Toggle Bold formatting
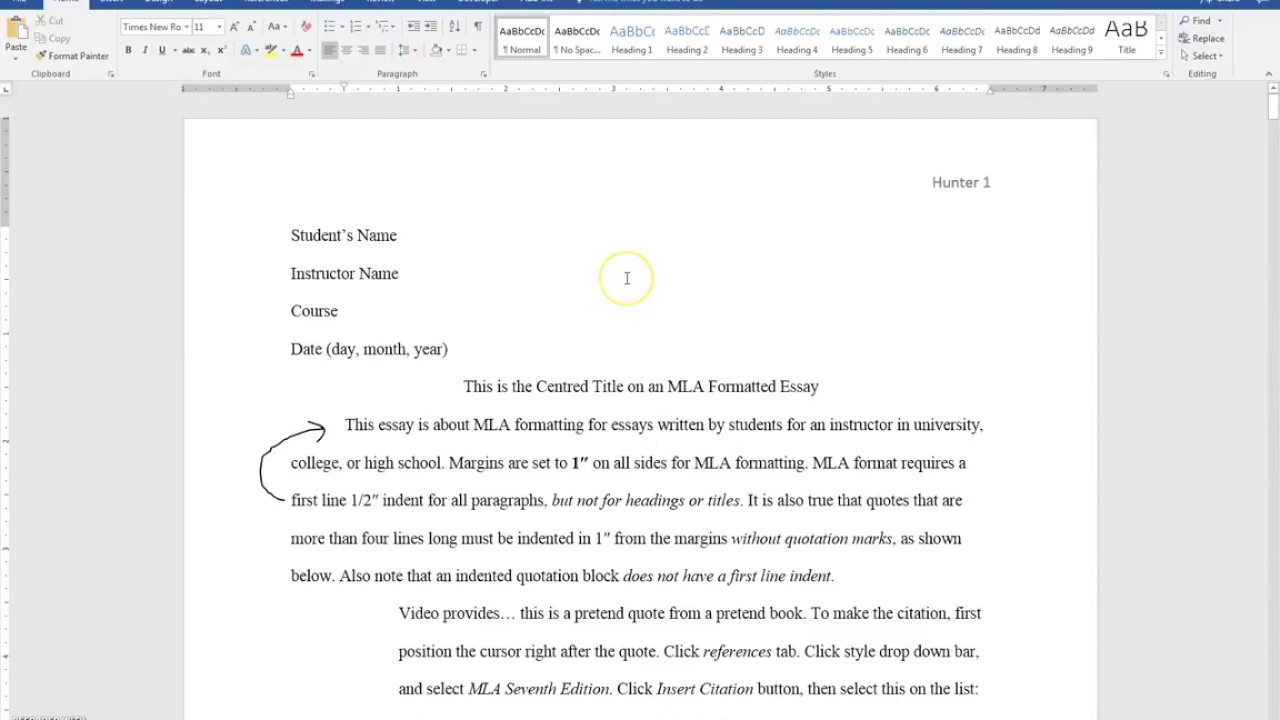Image resolution: width=1280 pixels, height=720 pixels. (x=128, y=50)
